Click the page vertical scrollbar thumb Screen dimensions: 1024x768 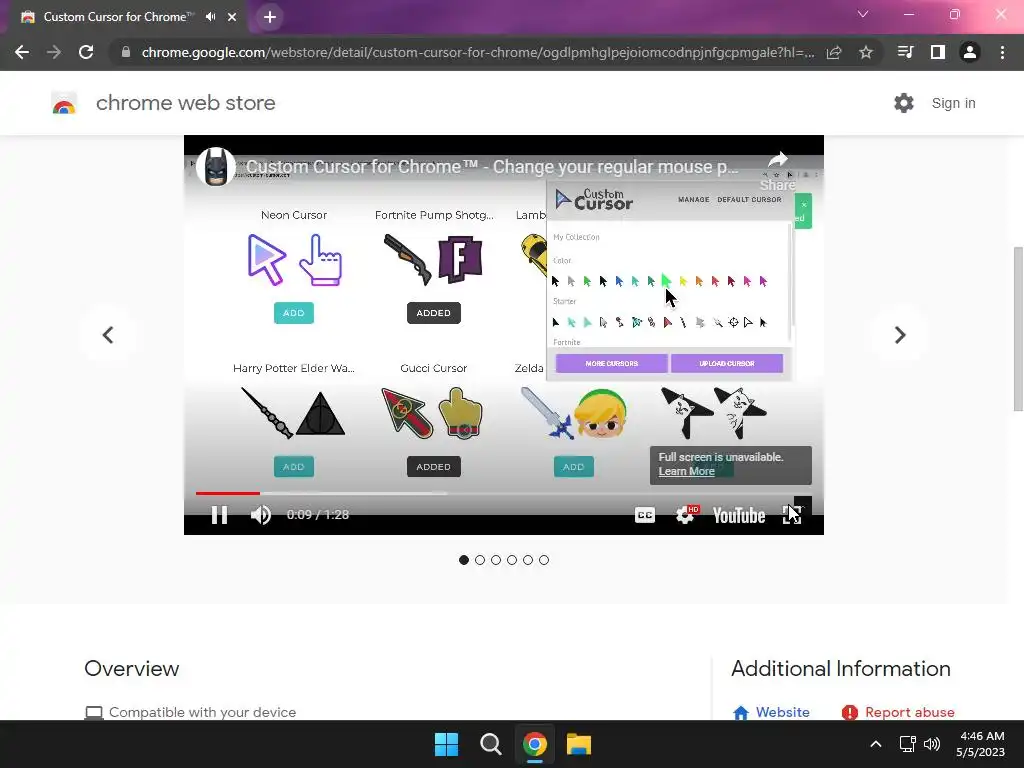[1018, 329]
